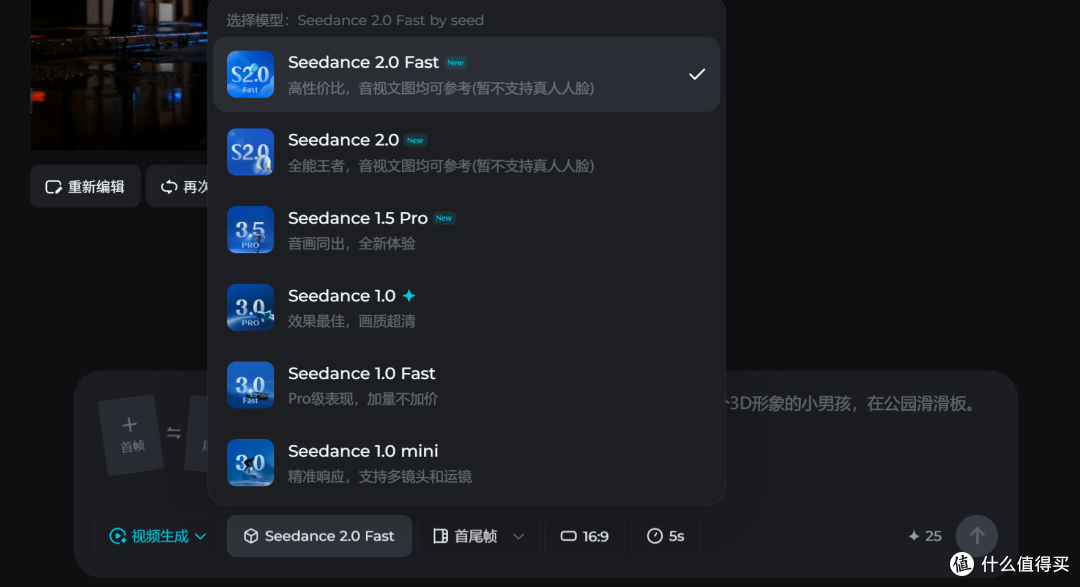Screen dimensions: 1080x587
Task: Choose the Seedance 1.5 Pro icon
Action: click(x=251, y=230)
